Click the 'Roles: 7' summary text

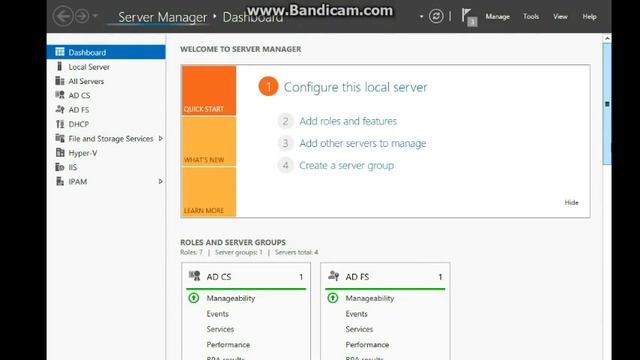pos(191,252)
